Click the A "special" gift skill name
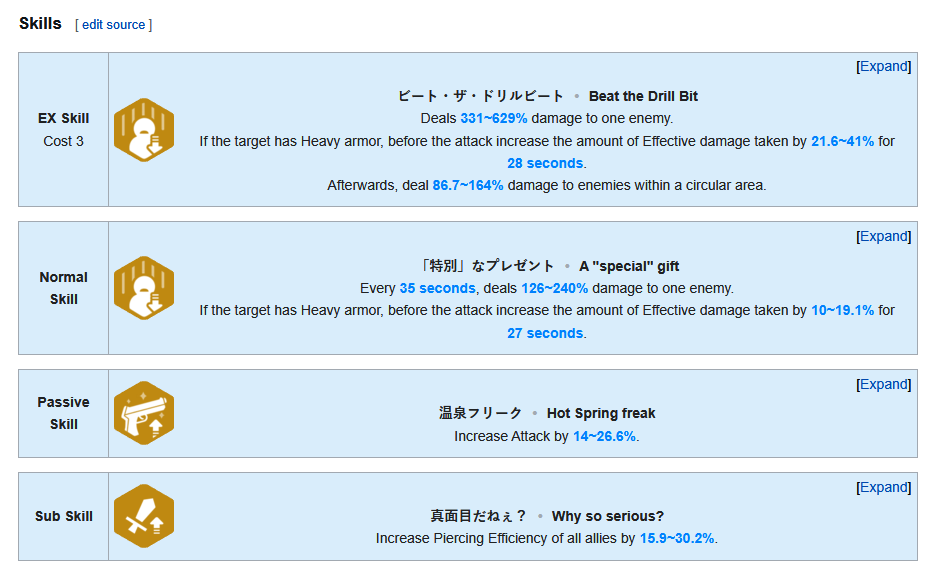The height and width of the screenshot is (580, 934). [x=629, y=266]
